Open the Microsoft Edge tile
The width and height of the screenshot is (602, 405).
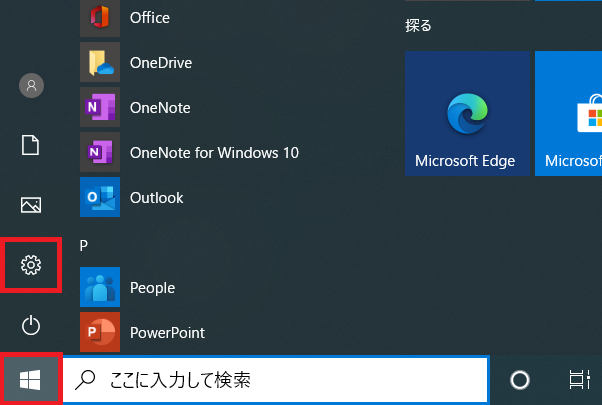pos(467,114)
